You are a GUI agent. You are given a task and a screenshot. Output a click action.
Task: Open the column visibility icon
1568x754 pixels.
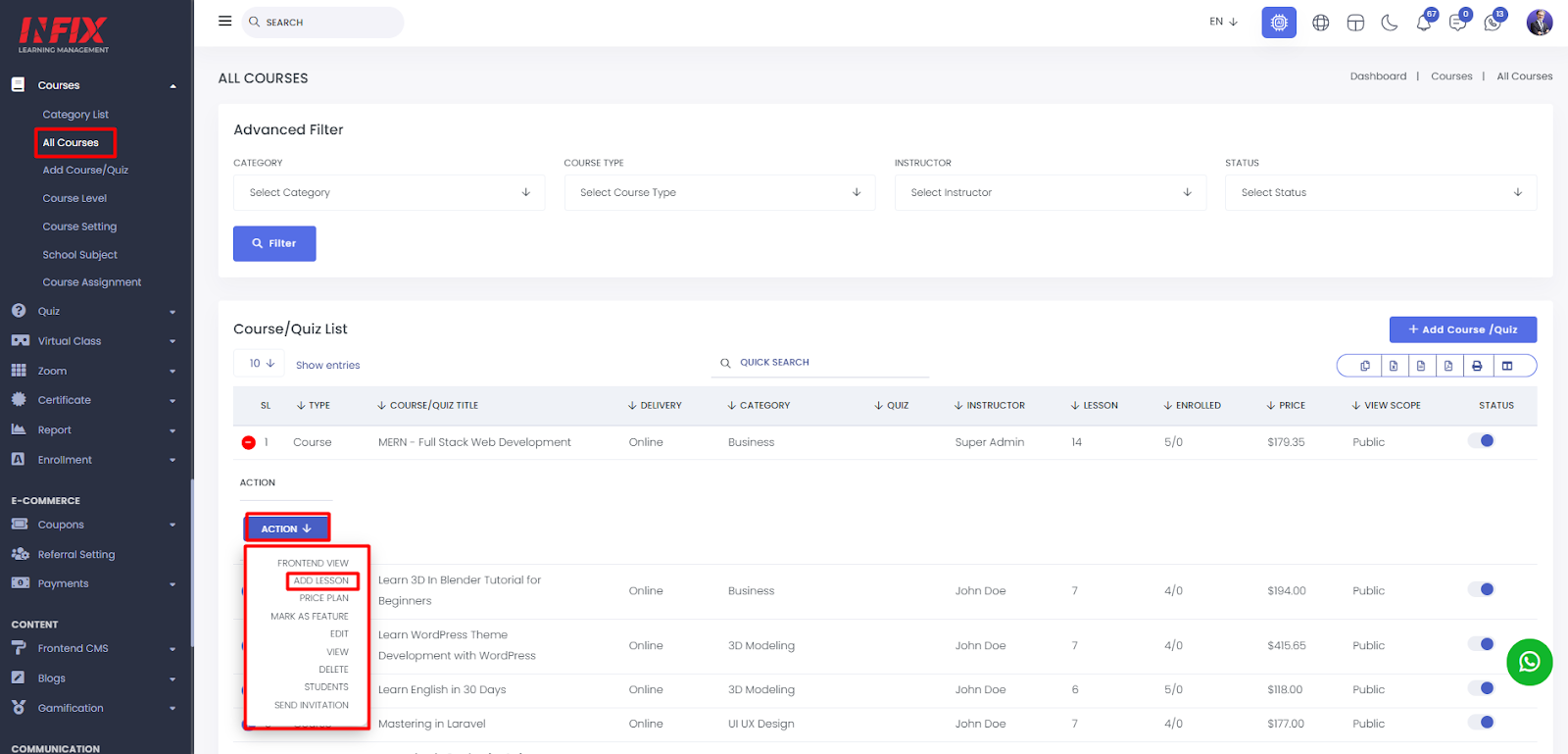[x=1507, y=366]
